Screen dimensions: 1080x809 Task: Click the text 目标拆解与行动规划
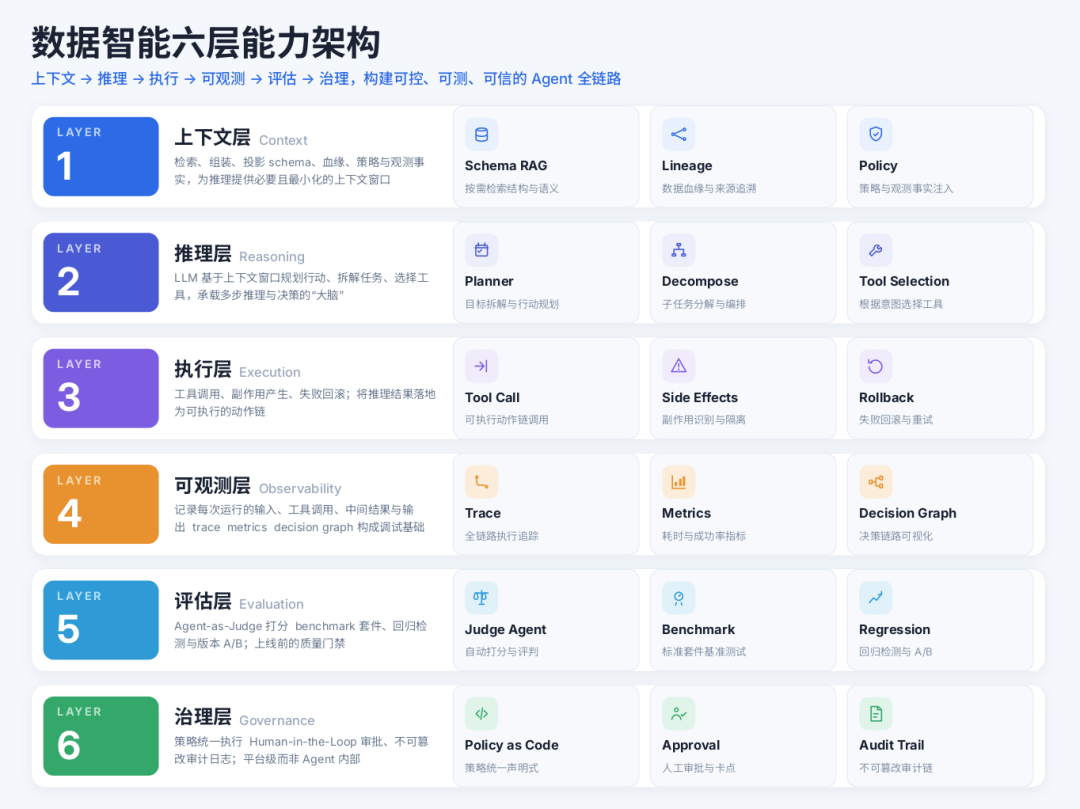[x=512, y=304]
